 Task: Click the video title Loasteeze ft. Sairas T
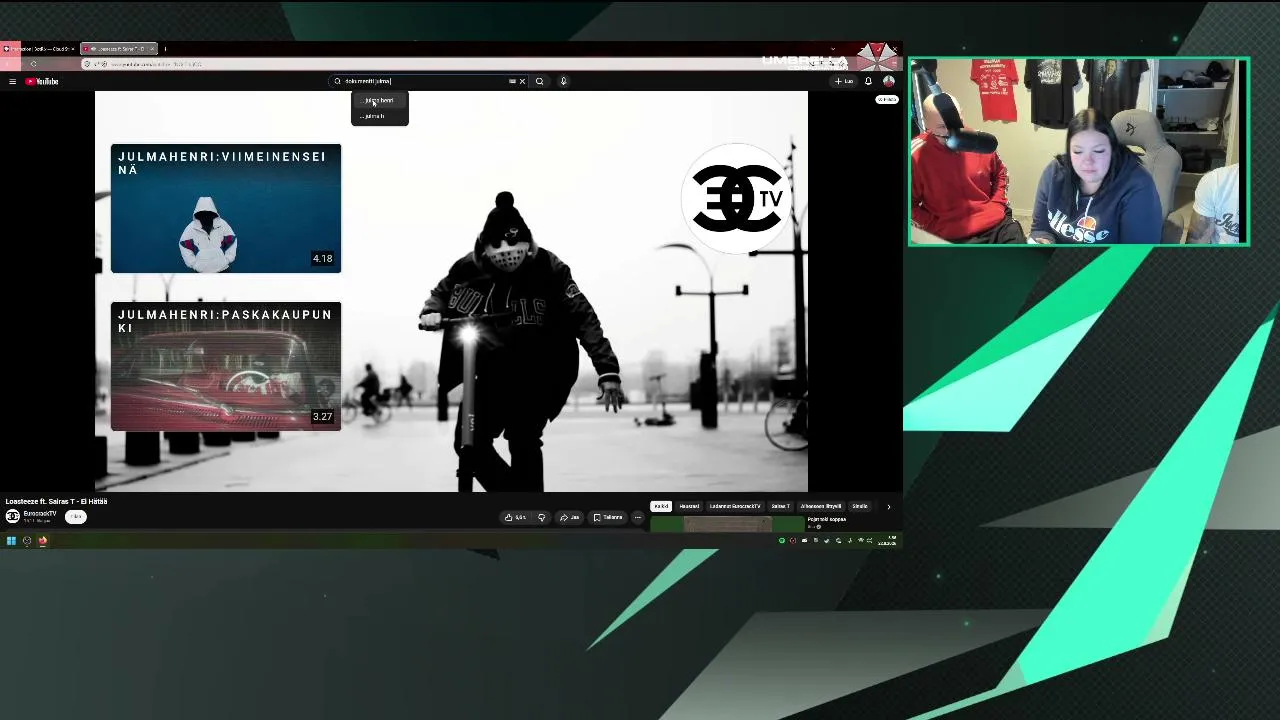click(56, 501)
